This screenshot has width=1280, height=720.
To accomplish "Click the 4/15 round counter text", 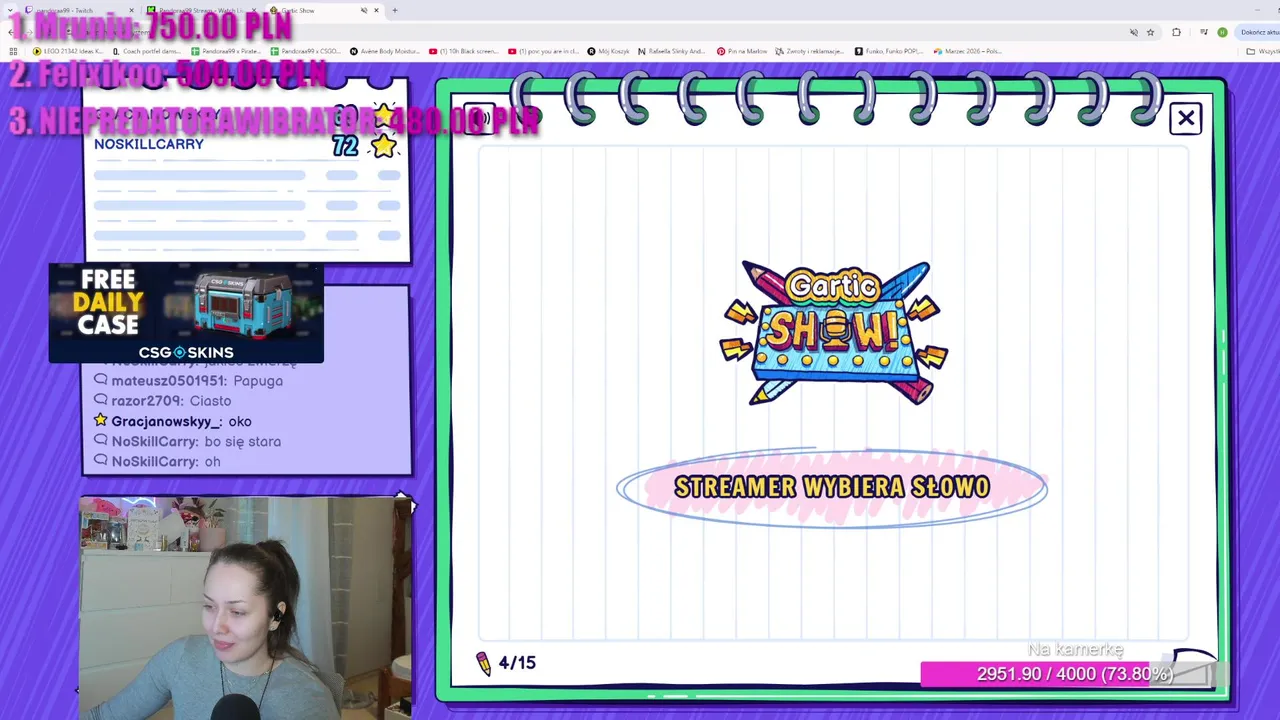I will [517, 663].
